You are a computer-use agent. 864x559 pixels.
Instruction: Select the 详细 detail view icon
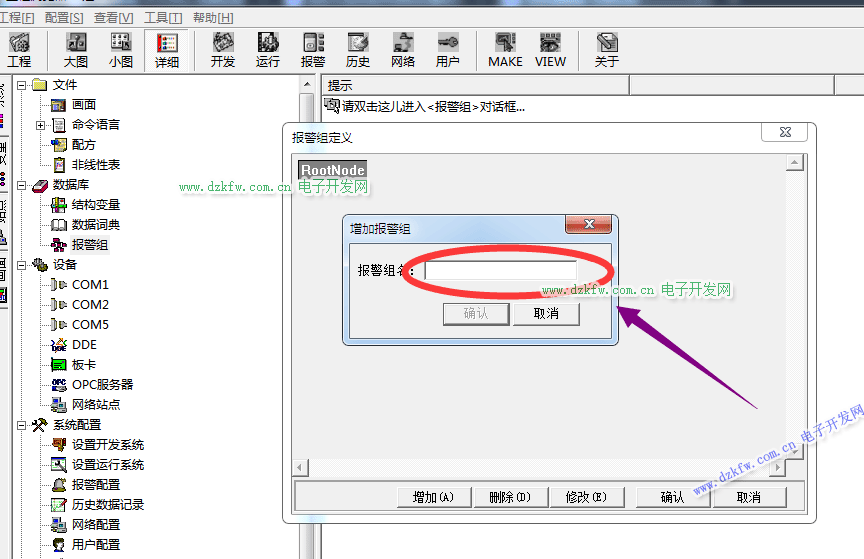[167, 50]
